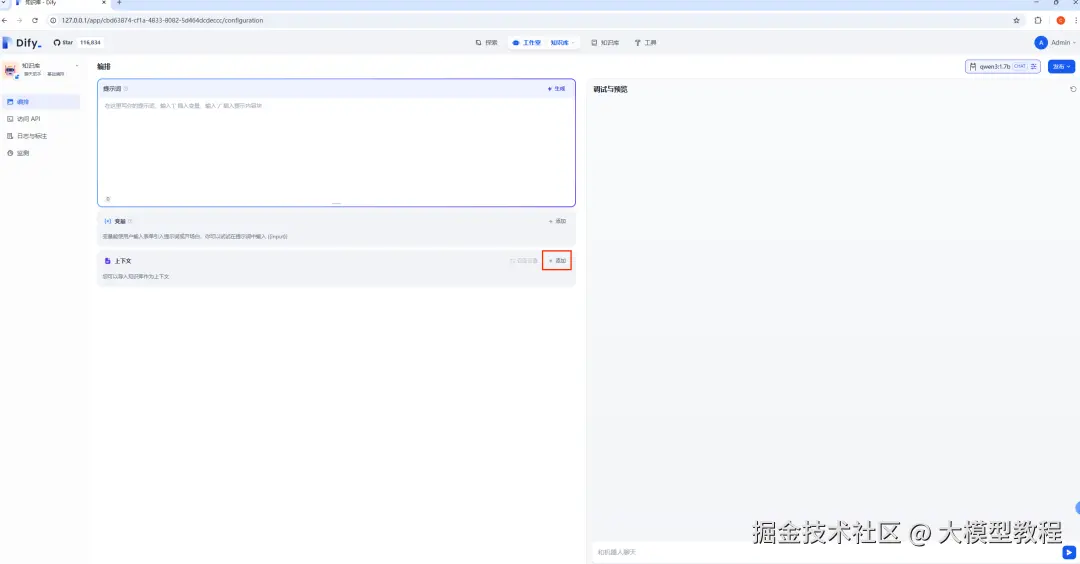Open the browser extensions icon
This screenshot has height=564, width=1080.
point(1038,21)
